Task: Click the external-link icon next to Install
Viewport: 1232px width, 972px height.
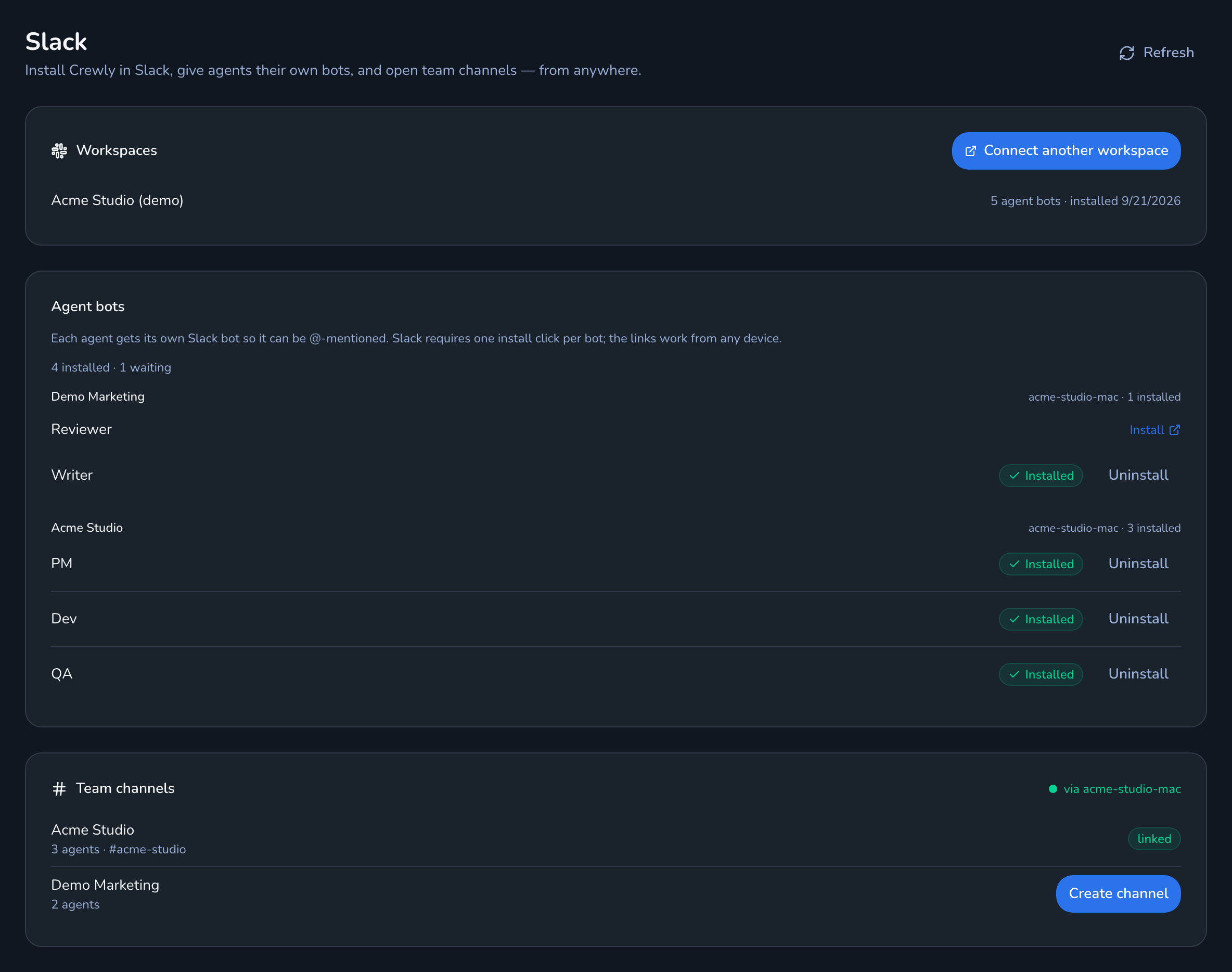Action: [1175, 430]
